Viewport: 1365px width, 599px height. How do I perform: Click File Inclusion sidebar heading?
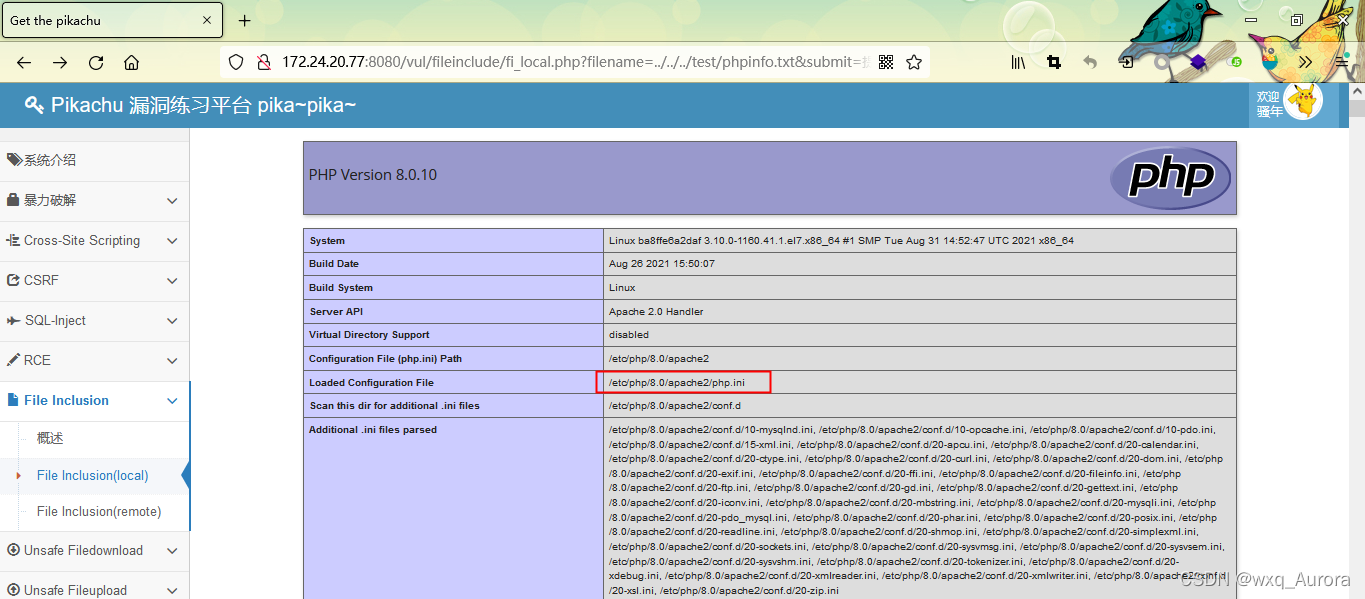pyautogui.click(x=94, y=401)
